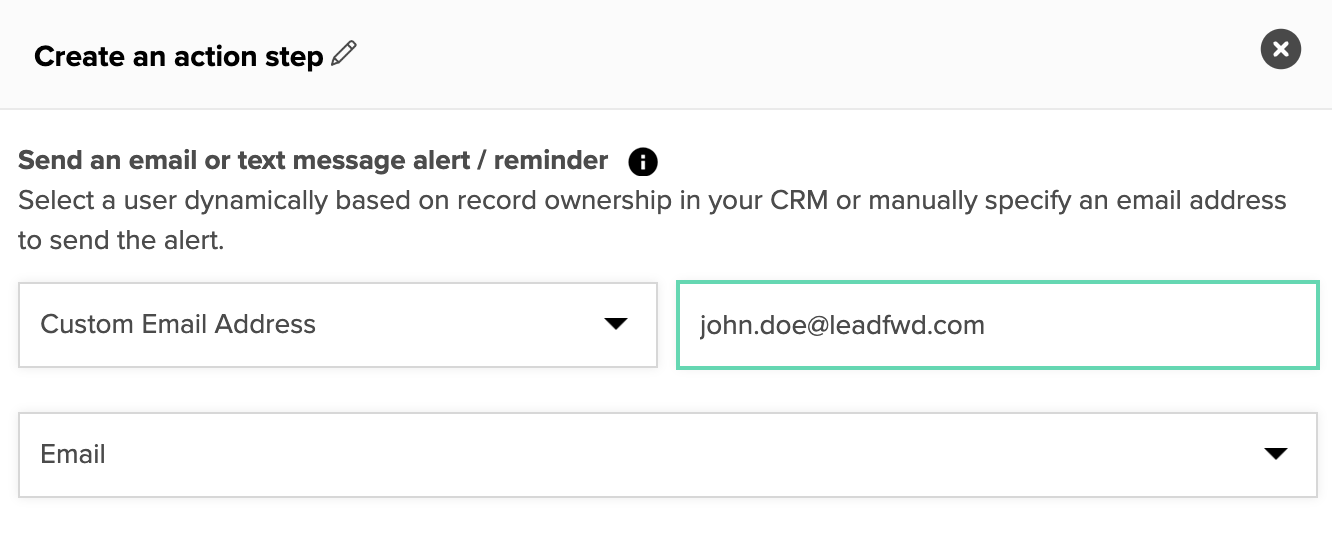1332x548 pixels.
Task: Click the caret arrow on the Email selector
Action: coord(1275,454)
